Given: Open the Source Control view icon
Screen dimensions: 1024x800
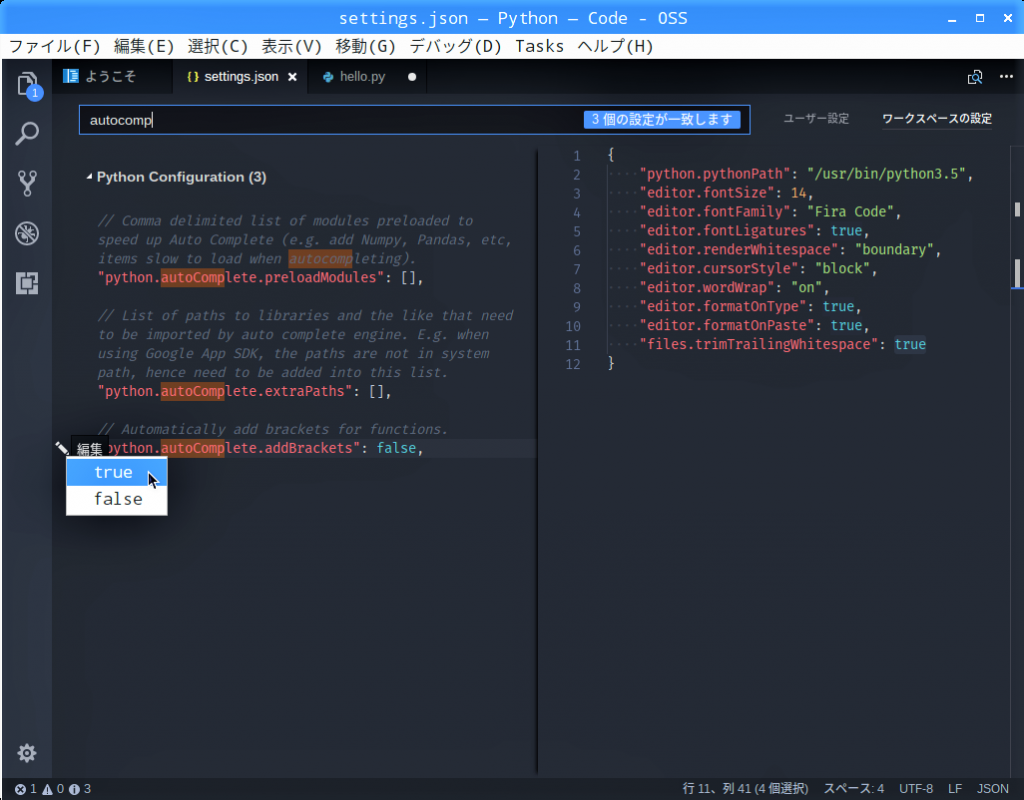Looking at the screenshot, I should pyautogui.click(x=27, y=184).
